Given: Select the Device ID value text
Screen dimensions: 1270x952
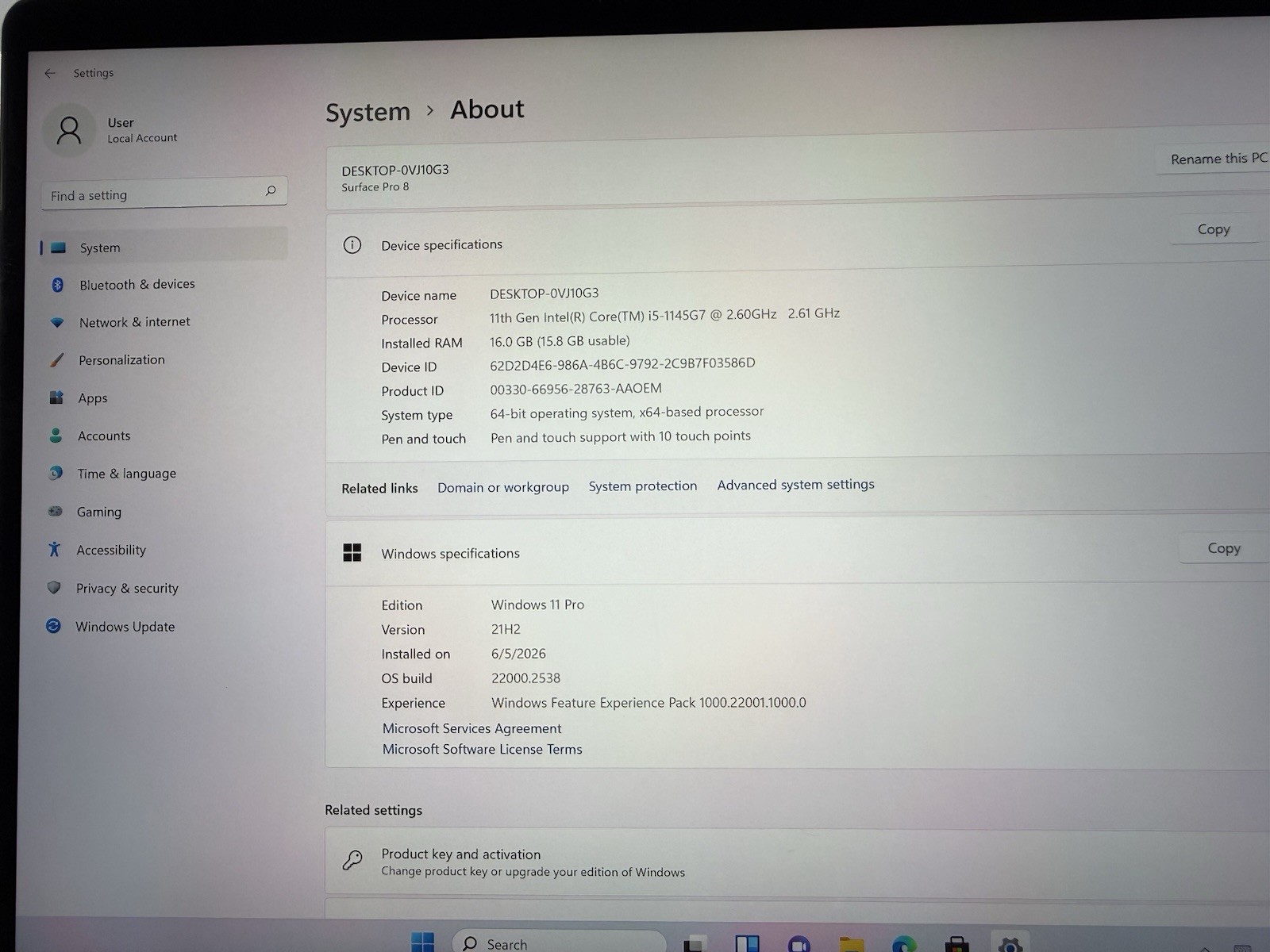Looking at the screenshot, I should tap(622, 364).
